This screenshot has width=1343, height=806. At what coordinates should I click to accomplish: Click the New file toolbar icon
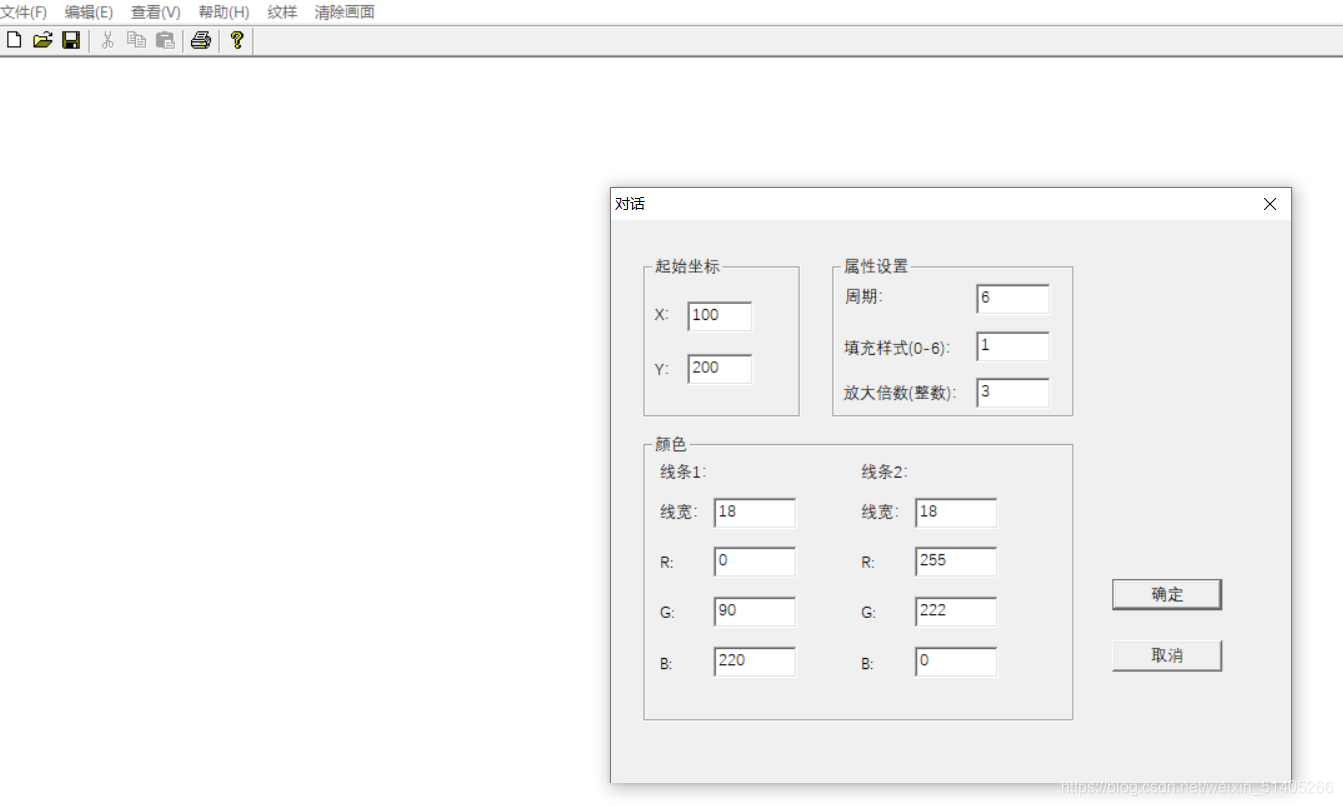tap(14, 40)
